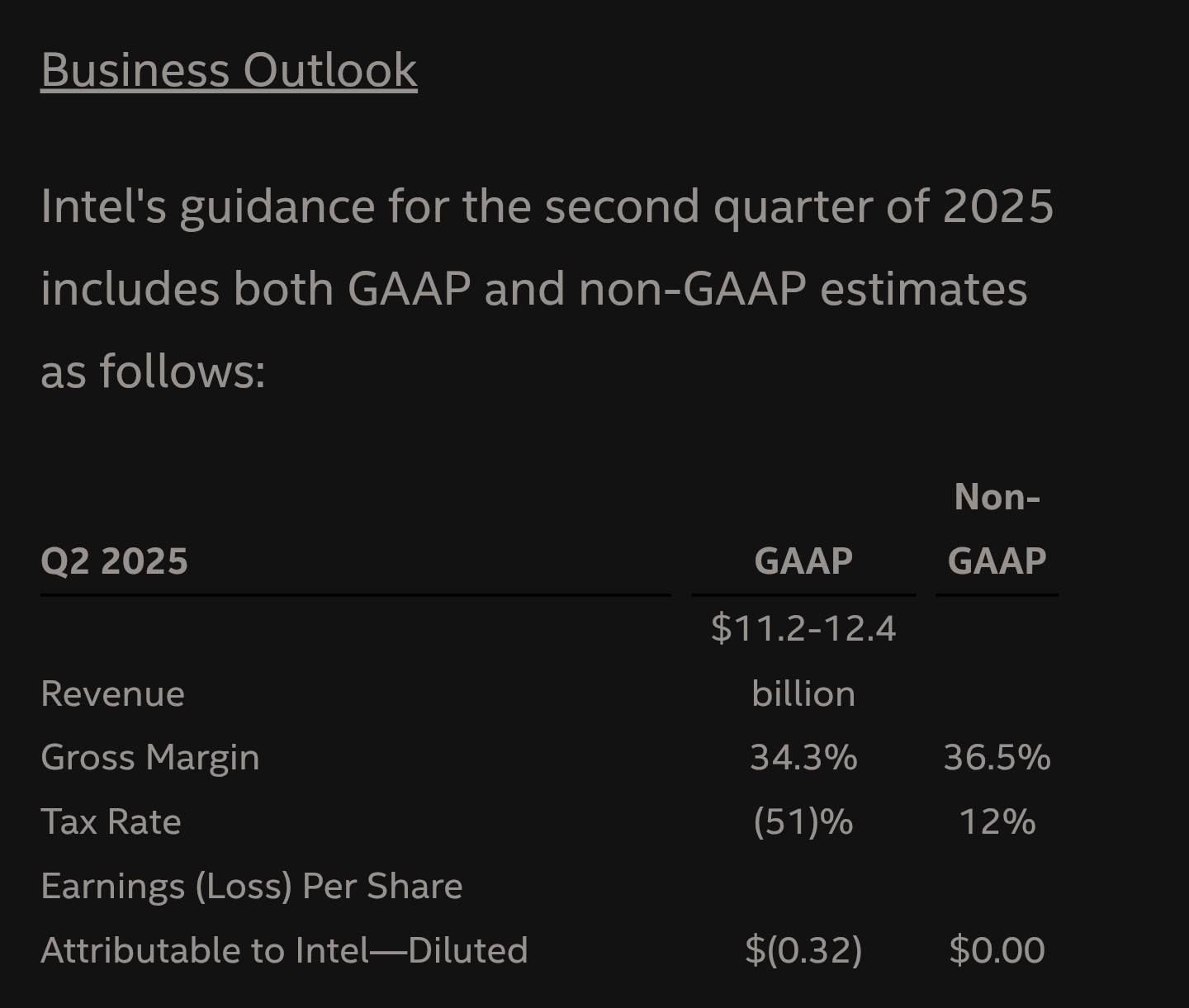Click Attributable to Intel—Diluted text
The width and height of the screenshot is (1189, 1008).
pos(284,950)
